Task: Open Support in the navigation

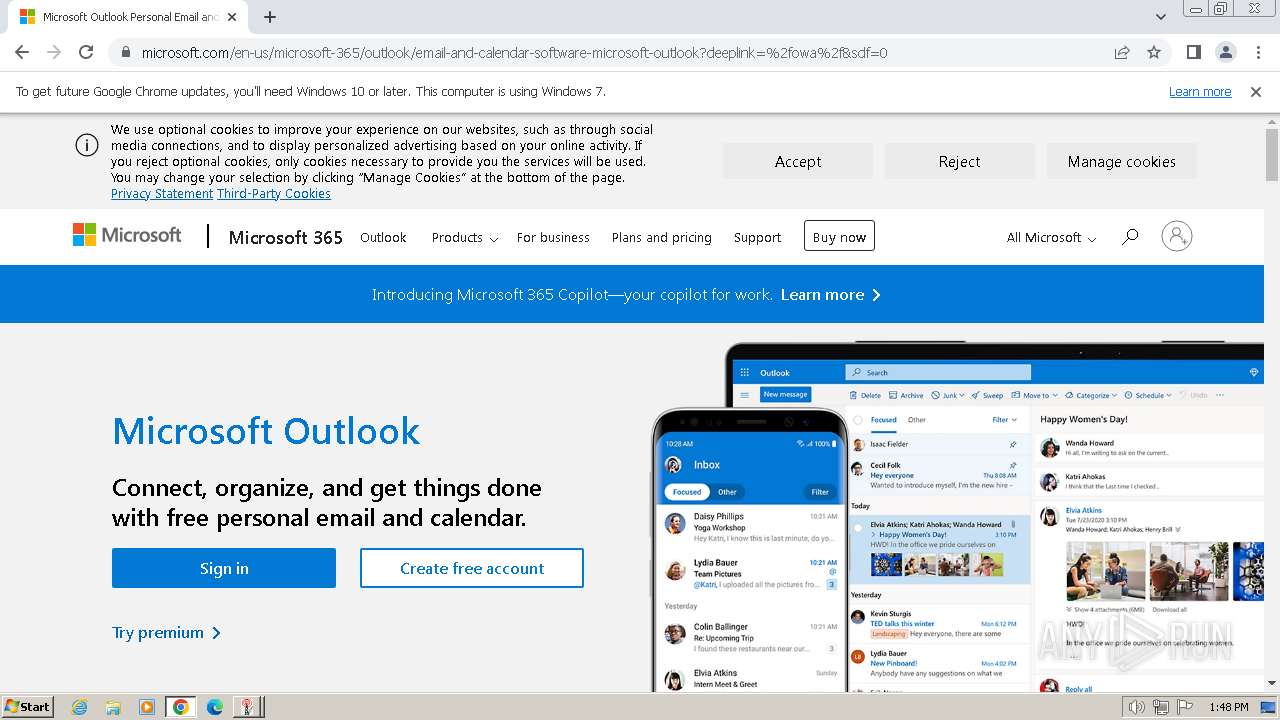Action: (x=757, y=237)
